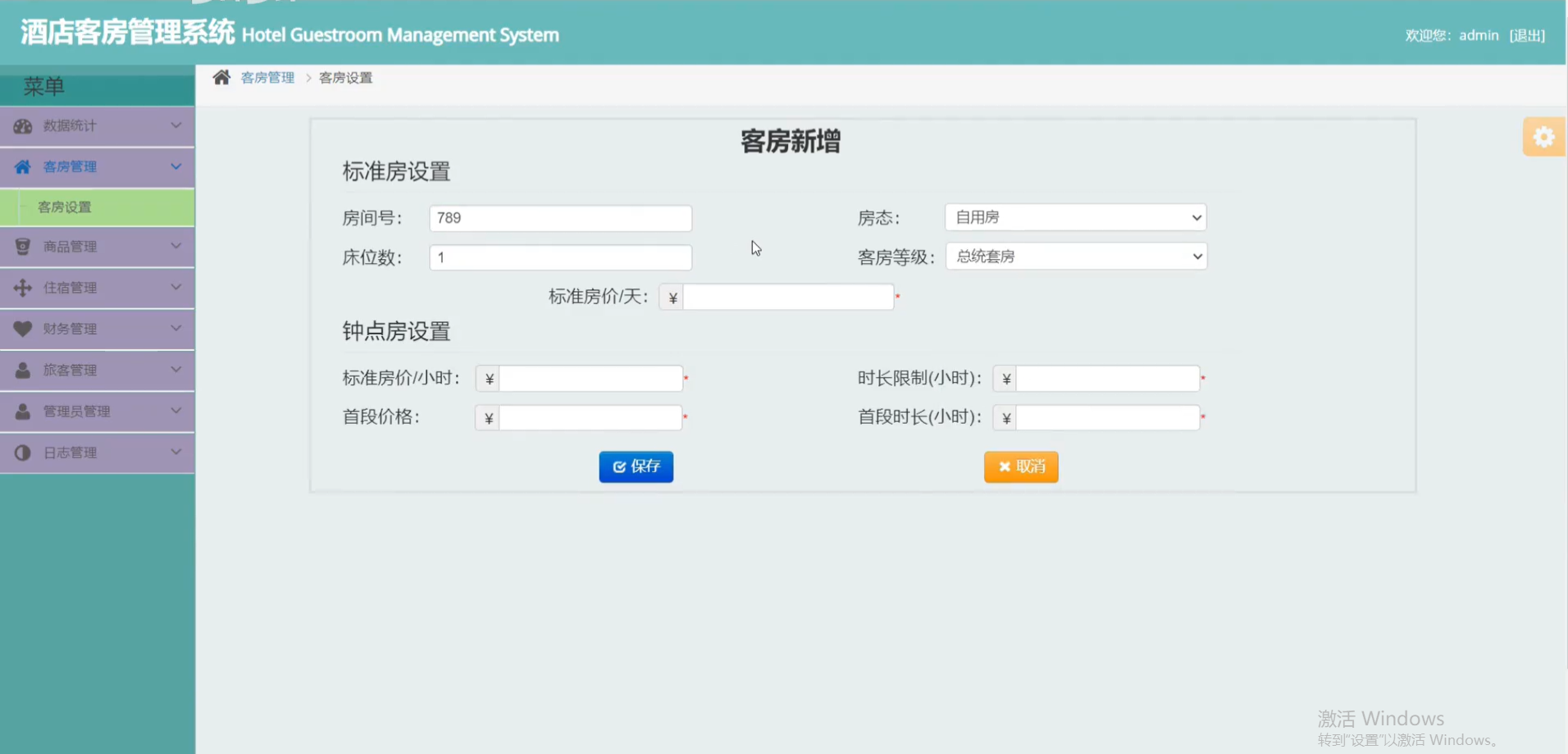Expand the 数据统计 menu chevron
The width and height of the screenshot is (1568, 754).
(x=175, y=125)
